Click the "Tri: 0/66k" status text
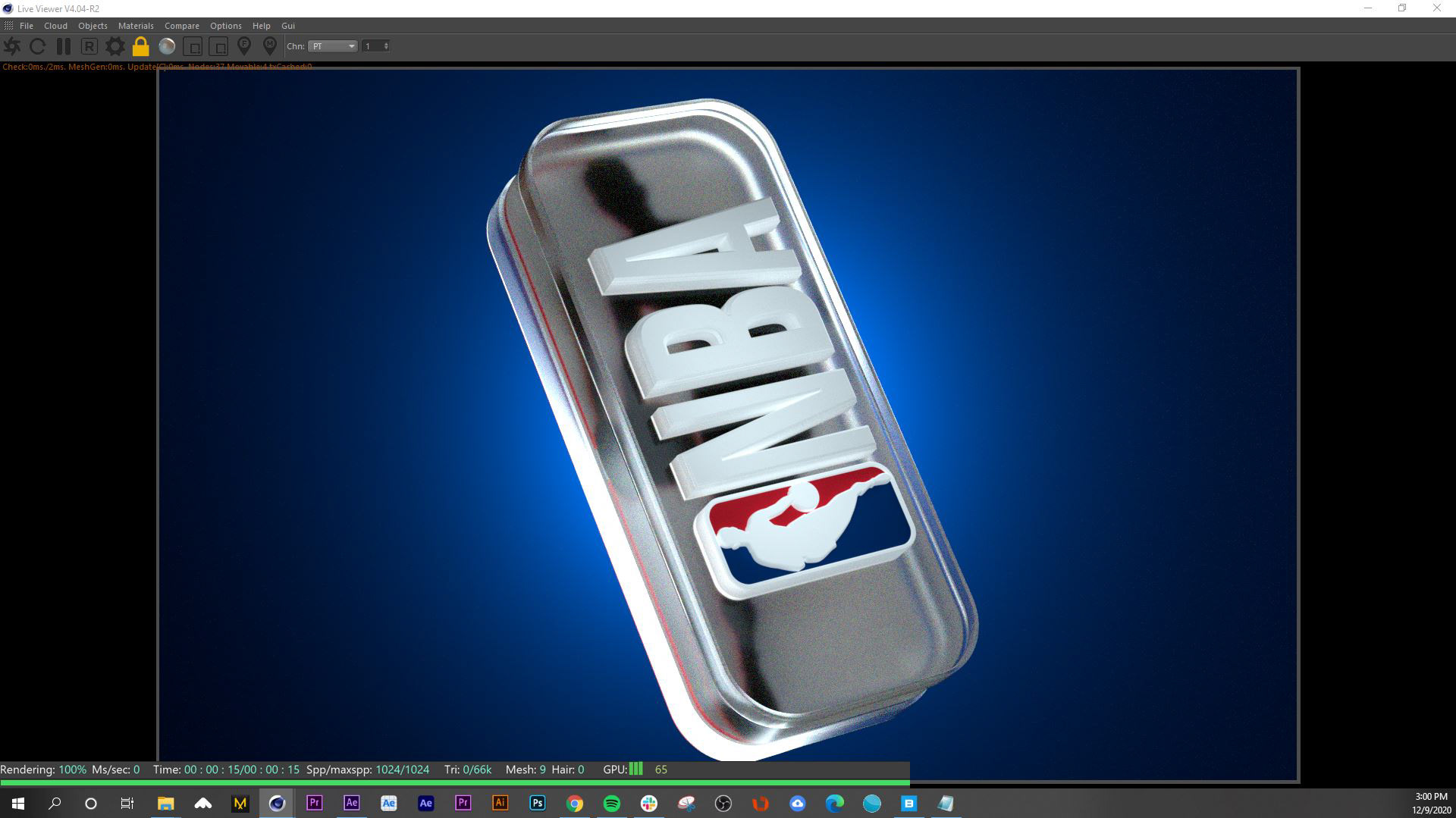The height and width of the screenshot is (818, 1456). pos(468,769)
